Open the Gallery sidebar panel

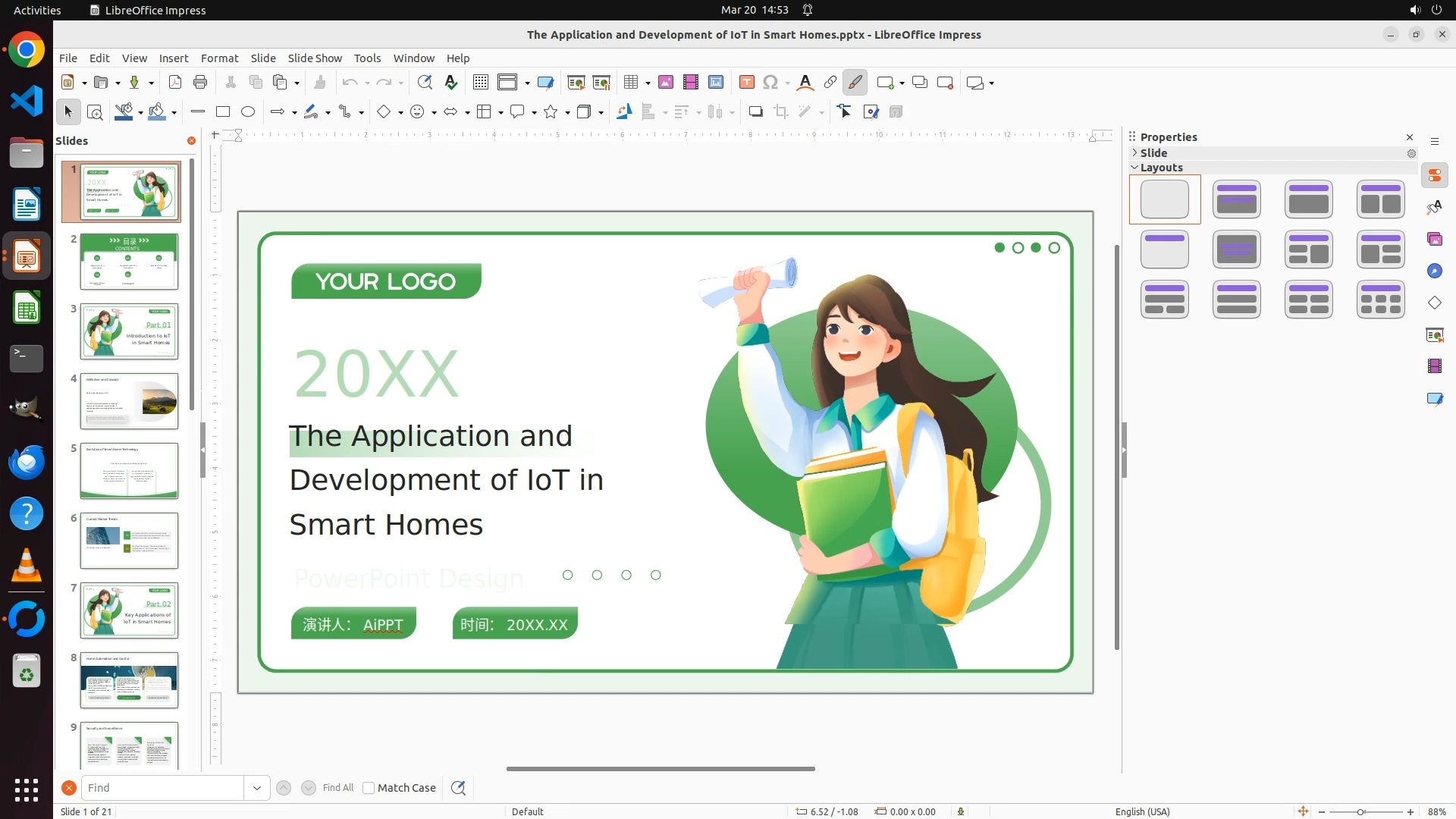[1434, 240]
